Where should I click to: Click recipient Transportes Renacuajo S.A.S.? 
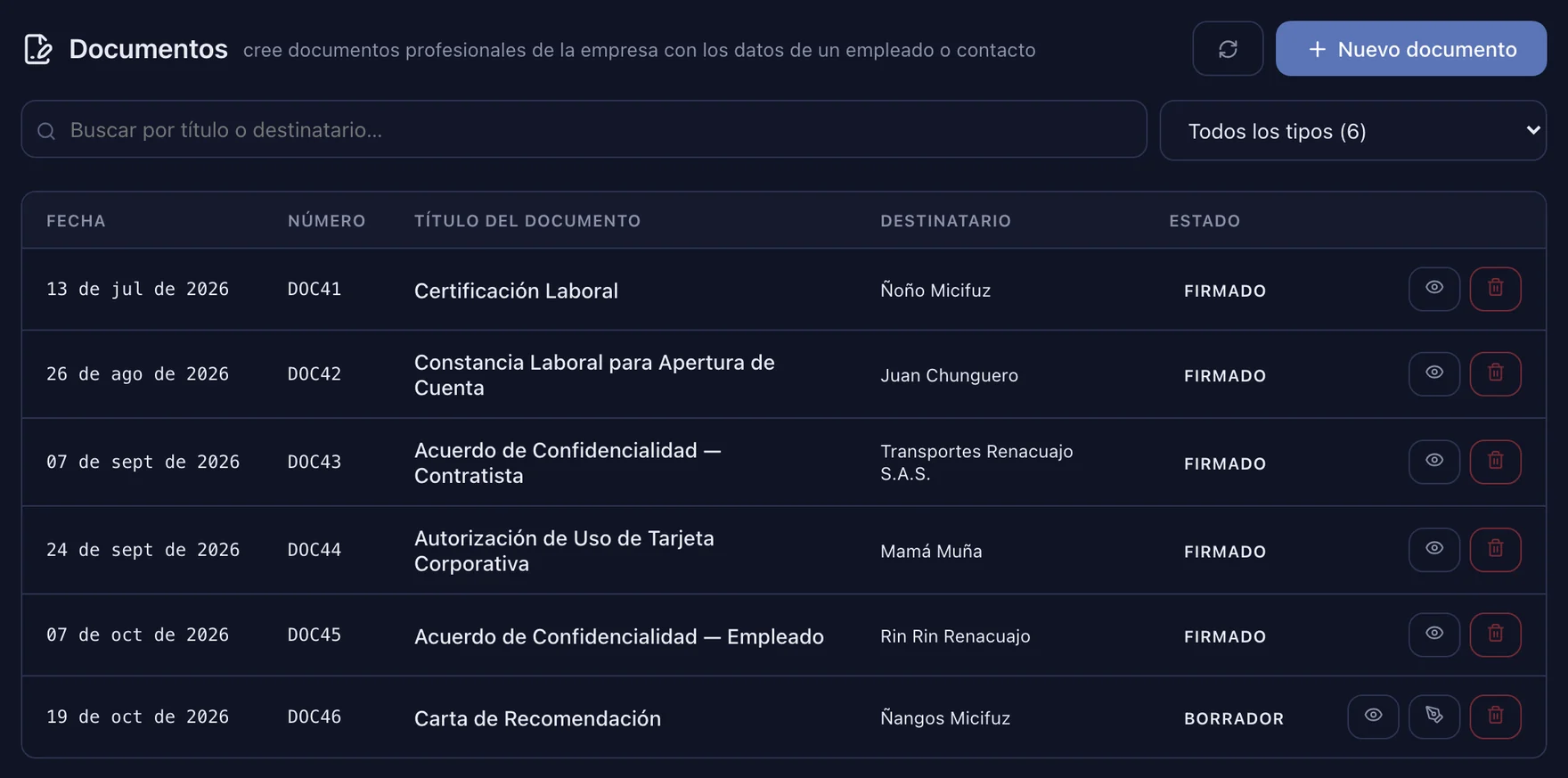click(x=976, y=463)
